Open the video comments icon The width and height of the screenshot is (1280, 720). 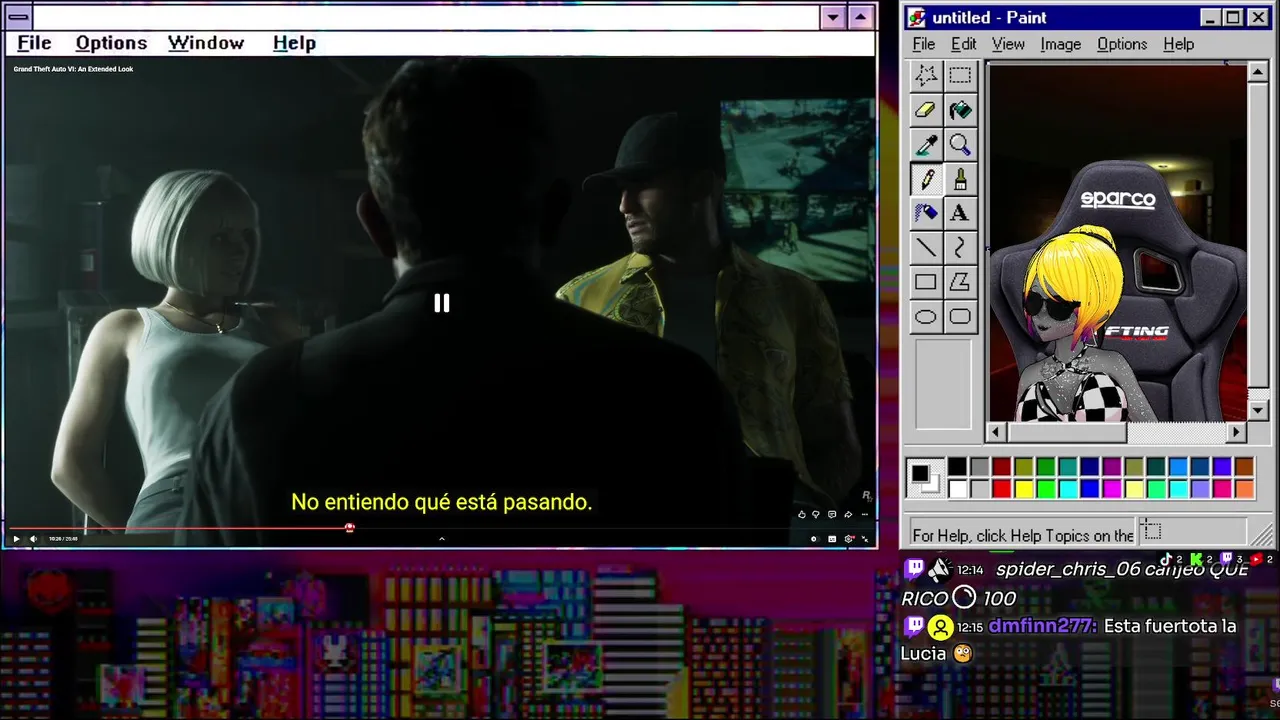click(832, 515)
